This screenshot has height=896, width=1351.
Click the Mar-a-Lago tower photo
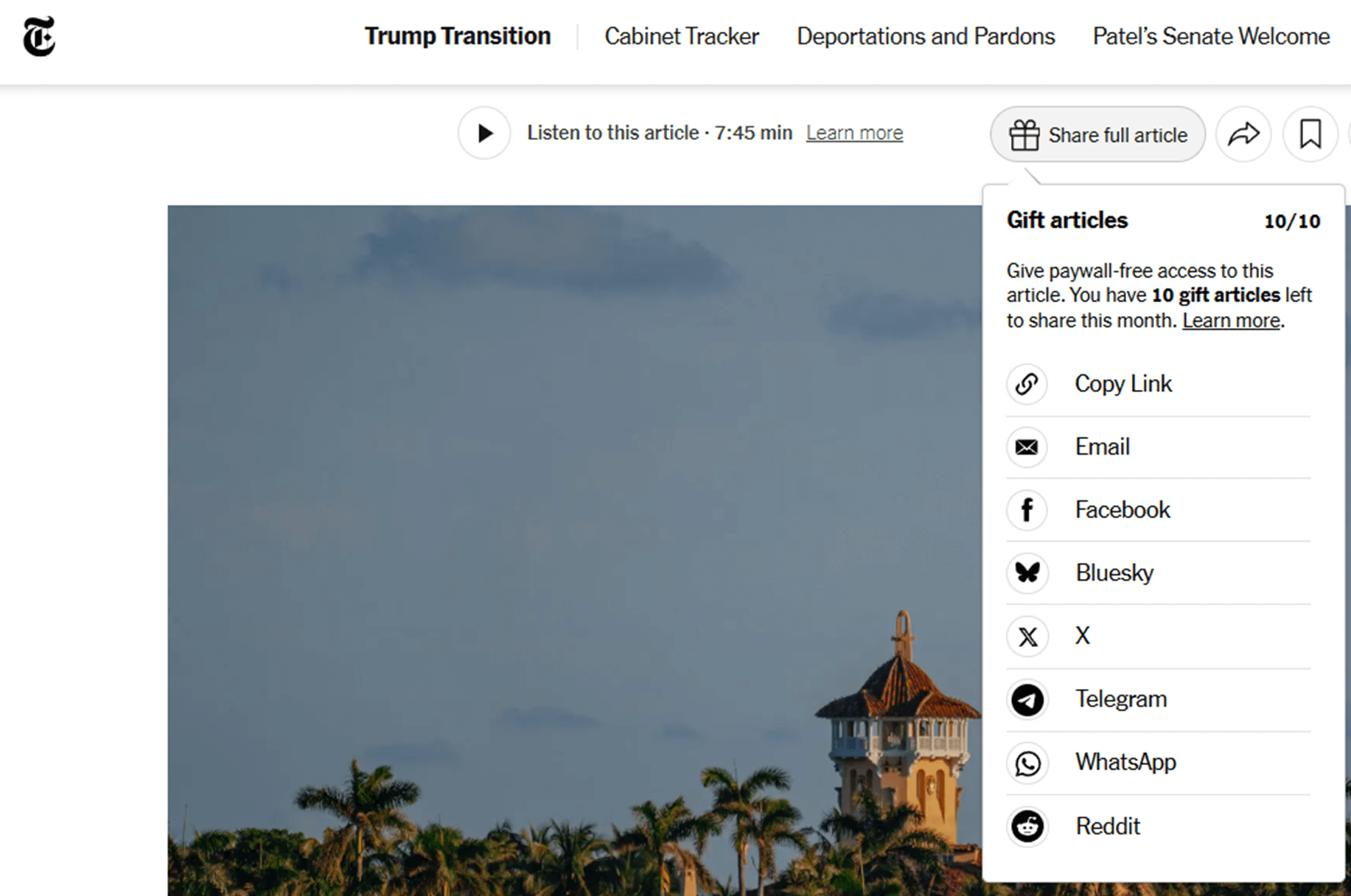point(516,516)
